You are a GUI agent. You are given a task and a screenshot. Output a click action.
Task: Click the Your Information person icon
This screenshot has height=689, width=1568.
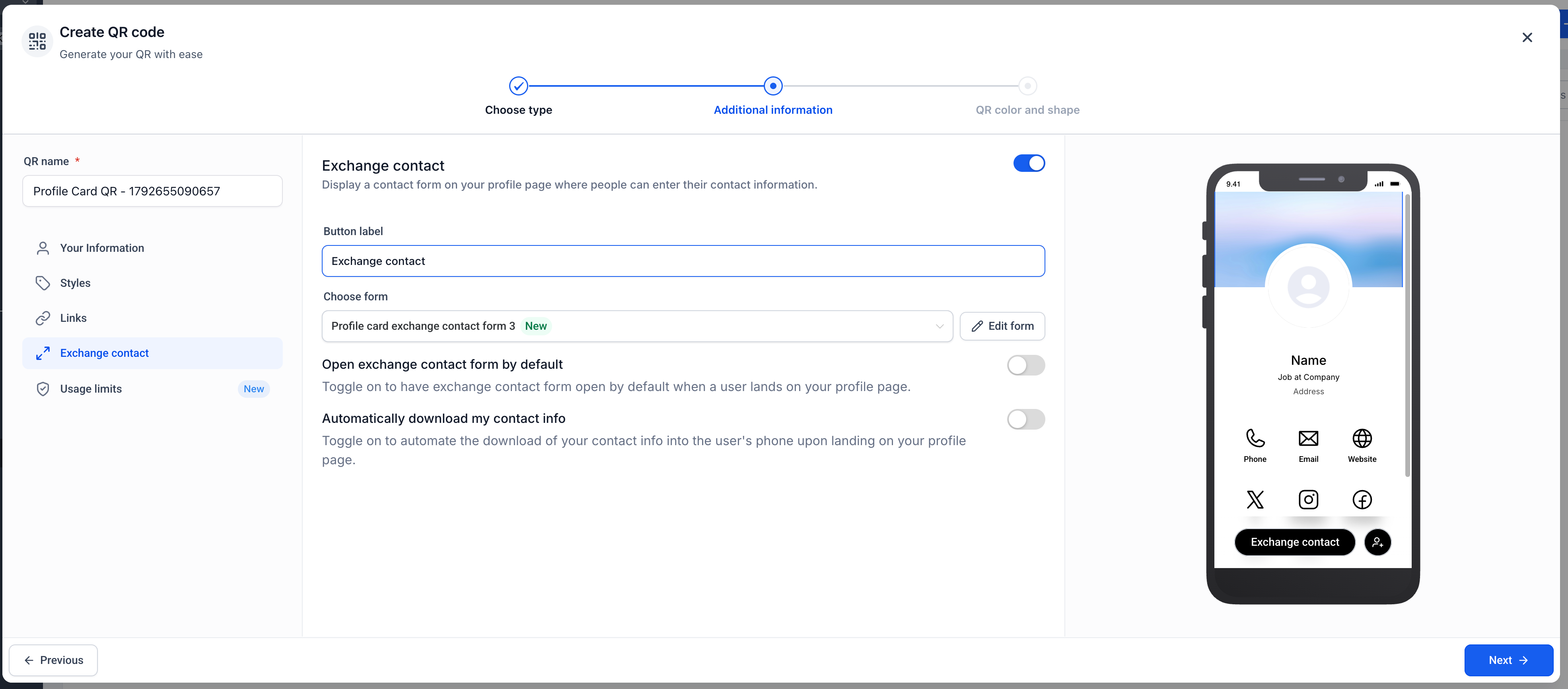pyautogui.click(x=43, y=248)
